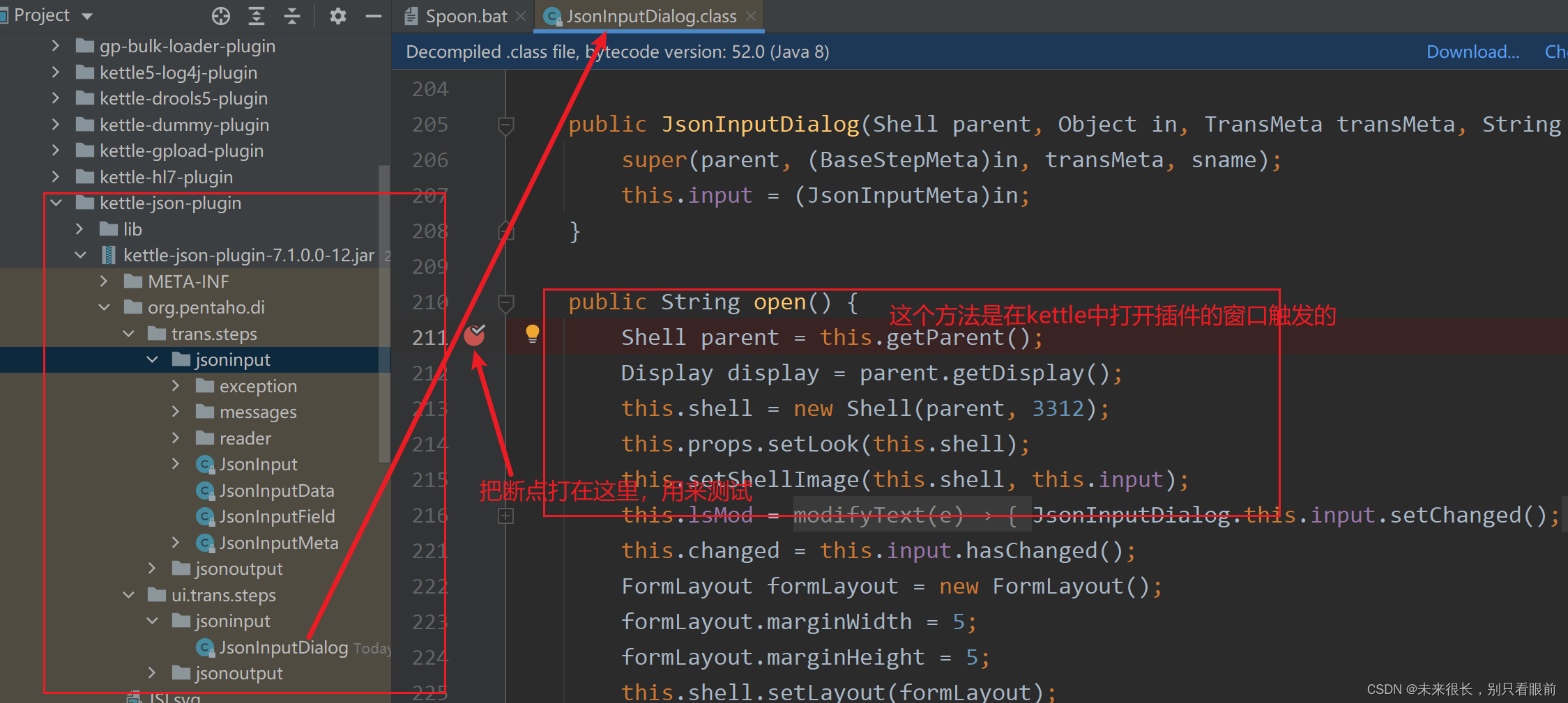Select the JsonInput class icon
The width and height of the screenshot is (1568, 703).
click(205, 464)
